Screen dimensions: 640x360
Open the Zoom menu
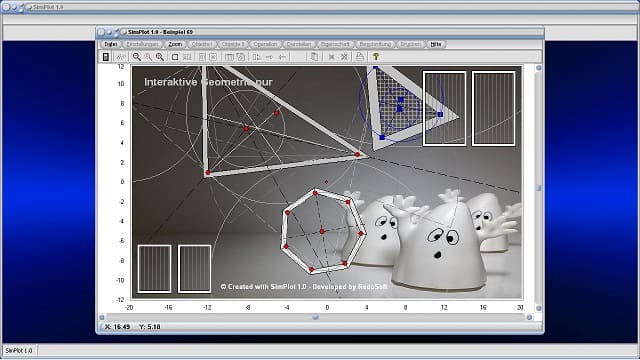175,44
